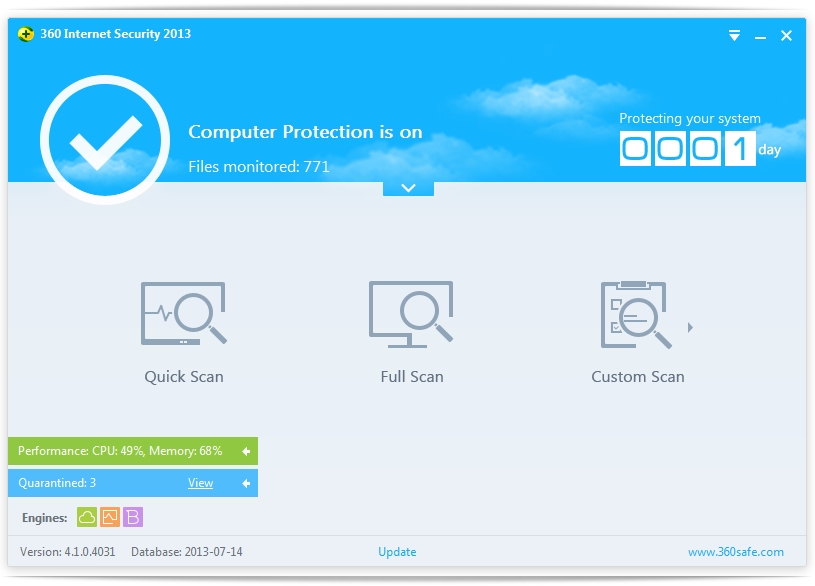Click the 360 Internet Security logo icon
The width and height of the screenshot is (815, 586).
[x=25, y=34]
